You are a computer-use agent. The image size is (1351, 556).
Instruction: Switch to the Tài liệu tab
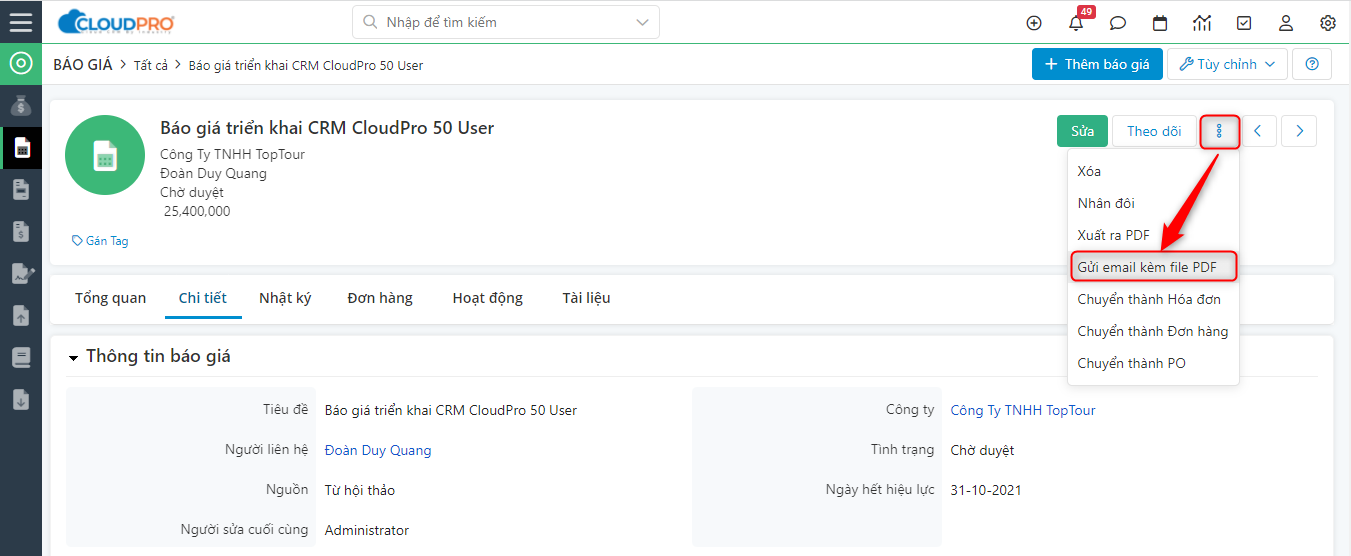coord(586,298)
